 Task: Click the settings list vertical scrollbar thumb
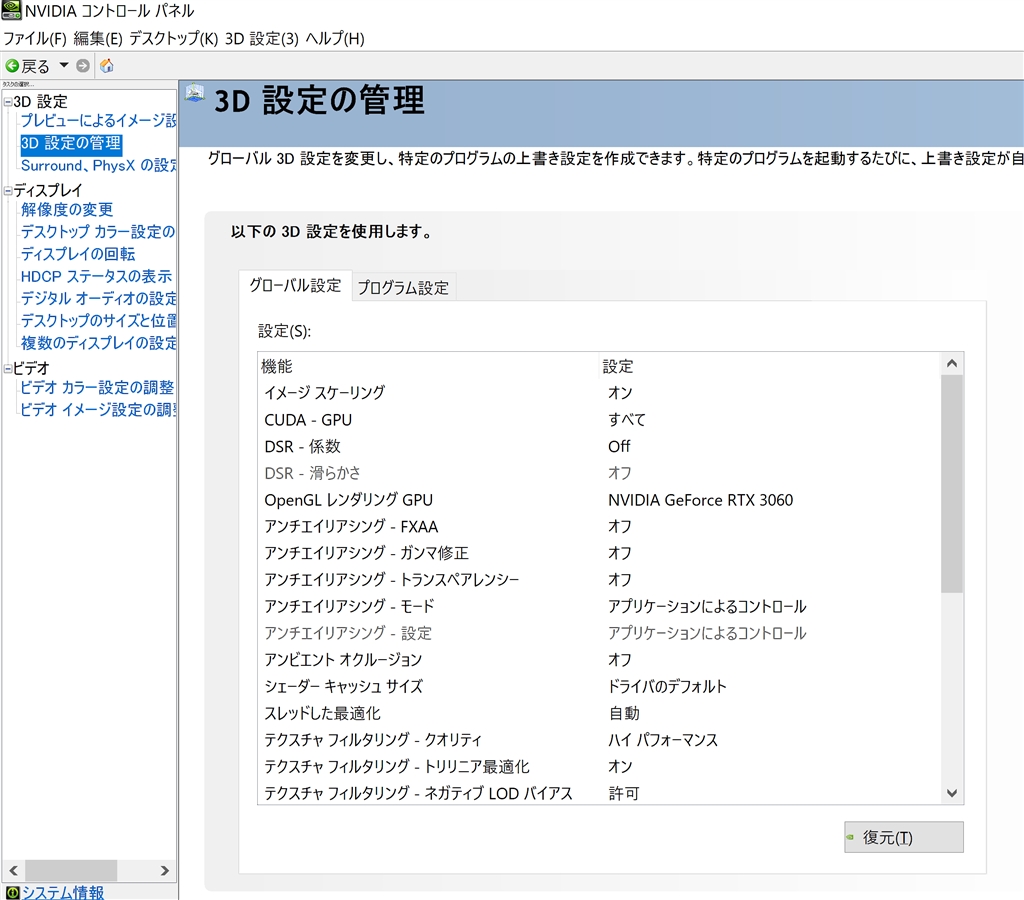click(x=952, y=484)
